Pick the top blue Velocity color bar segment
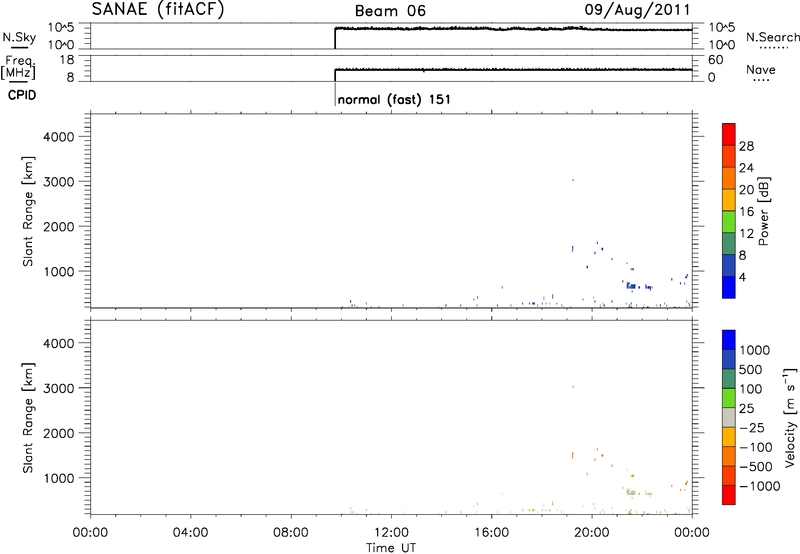This screenshot has height=554, width=800. 728,339
